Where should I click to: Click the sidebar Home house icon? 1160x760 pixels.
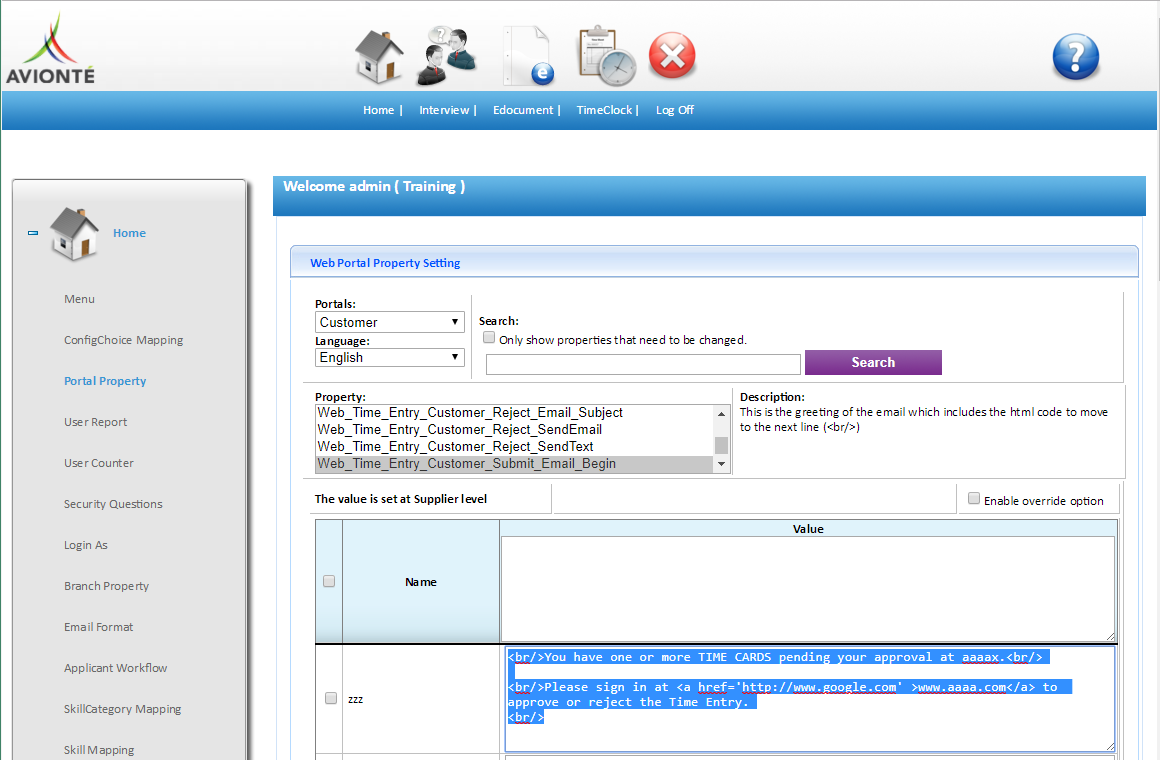click(x=74, y=234)
